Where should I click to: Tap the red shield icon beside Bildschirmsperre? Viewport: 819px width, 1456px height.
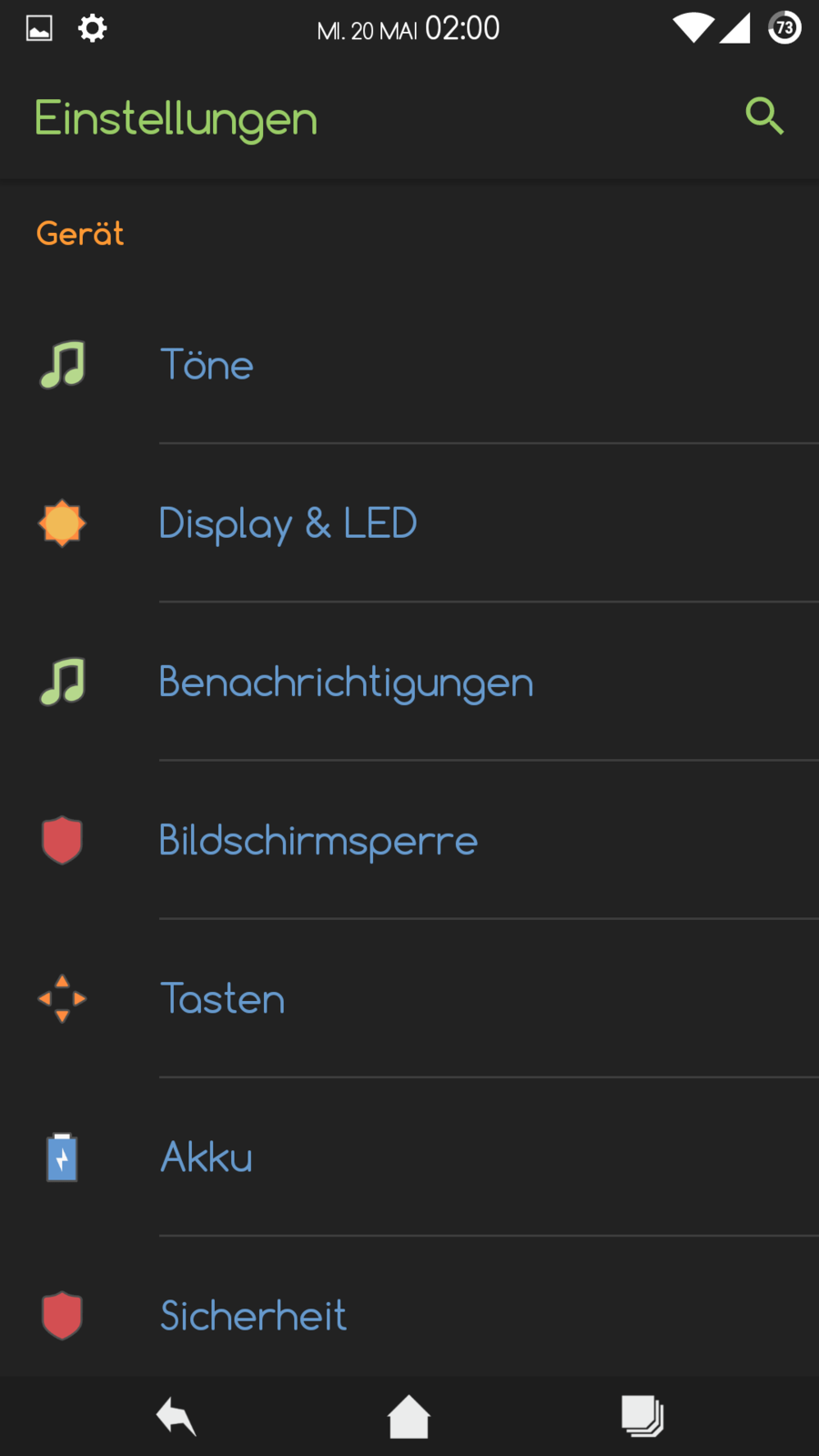click(x=62, y=840)
